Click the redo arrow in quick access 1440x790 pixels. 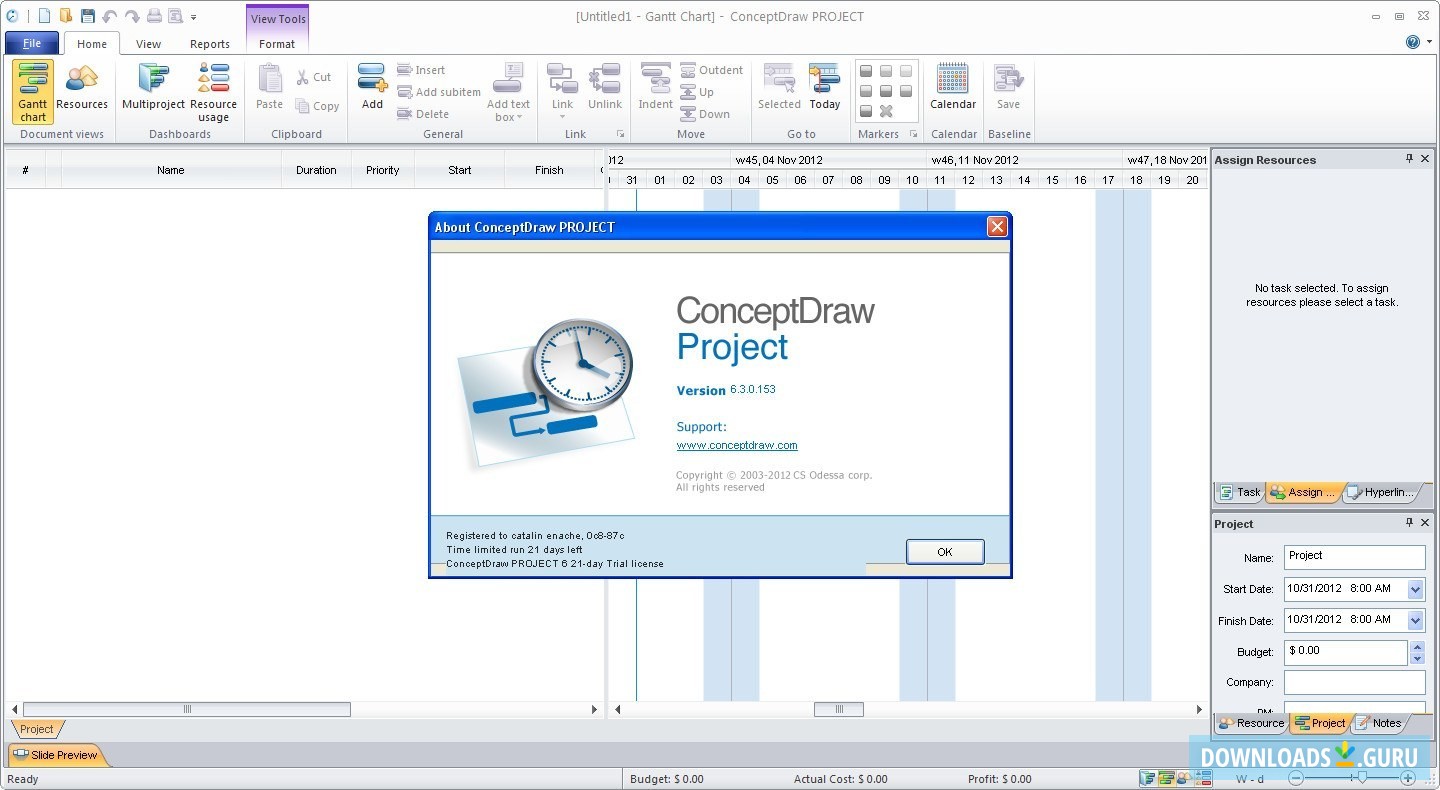132,16
